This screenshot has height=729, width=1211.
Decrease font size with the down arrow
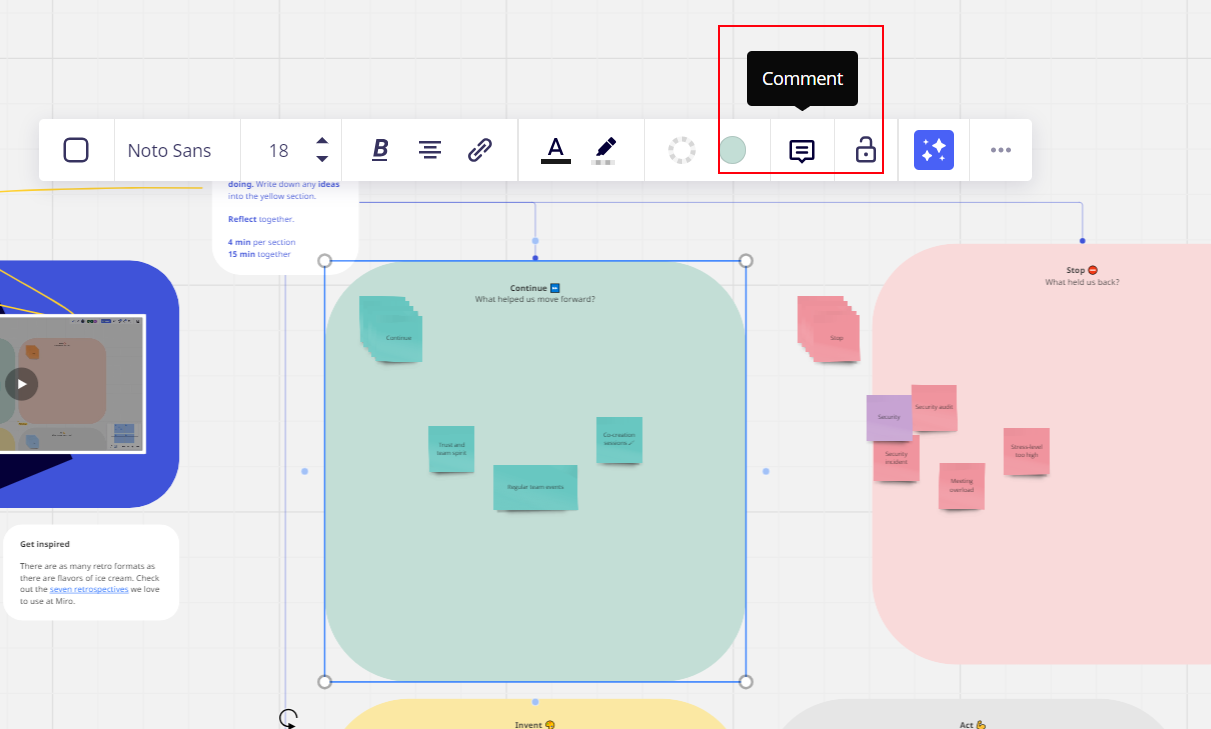[322, 159]
